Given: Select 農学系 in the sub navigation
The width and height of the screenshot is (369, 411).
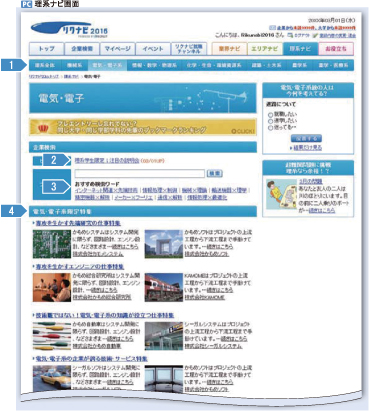Looking at the screenshot, I should point(300,65).
